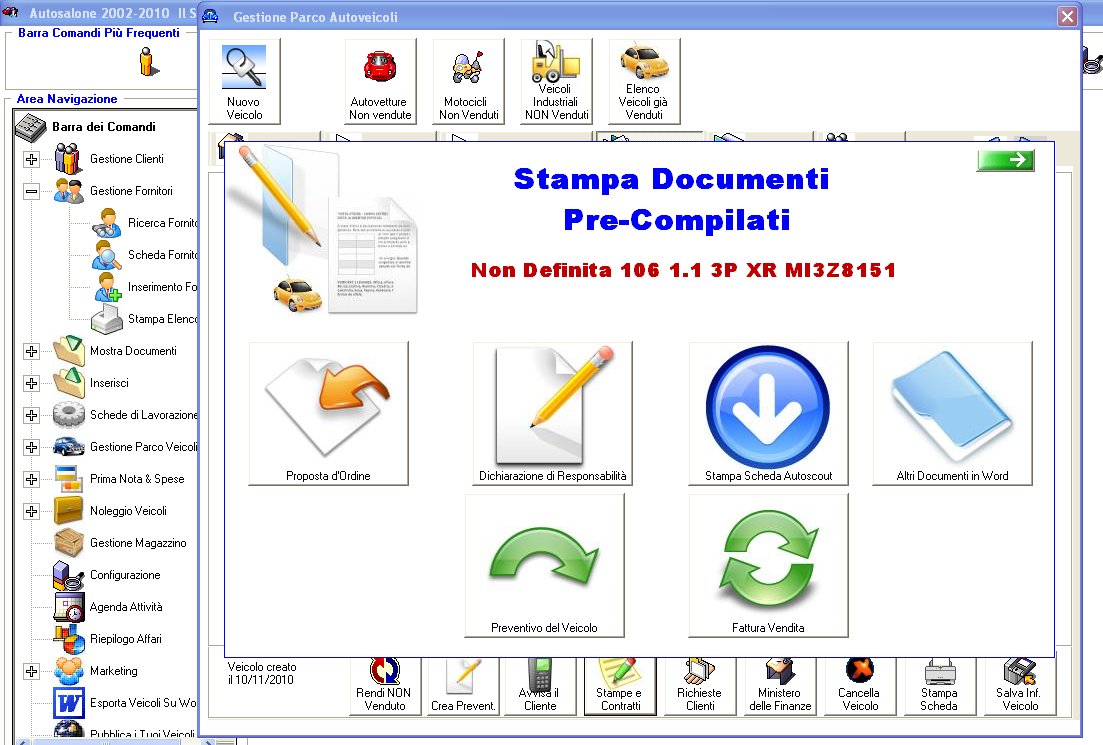Click Nuovo Veicolo key icon
This screenshot has width=1103, height=745.
(x=244, y=81)
